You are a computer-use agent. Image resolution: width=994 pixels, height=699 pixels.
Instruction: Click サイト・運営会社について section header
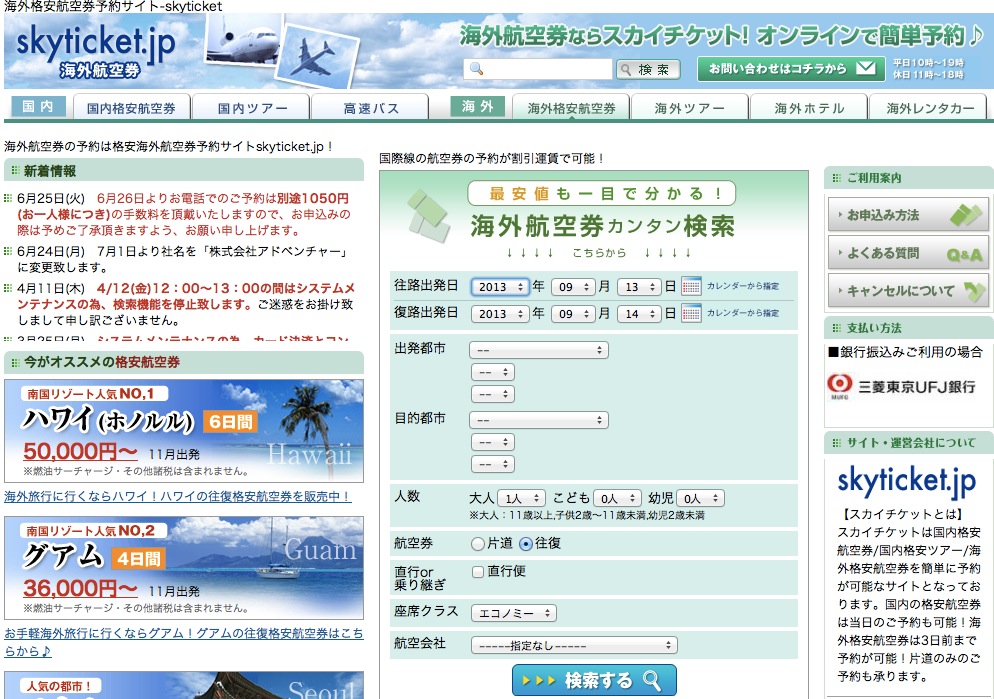pos(909,442)
